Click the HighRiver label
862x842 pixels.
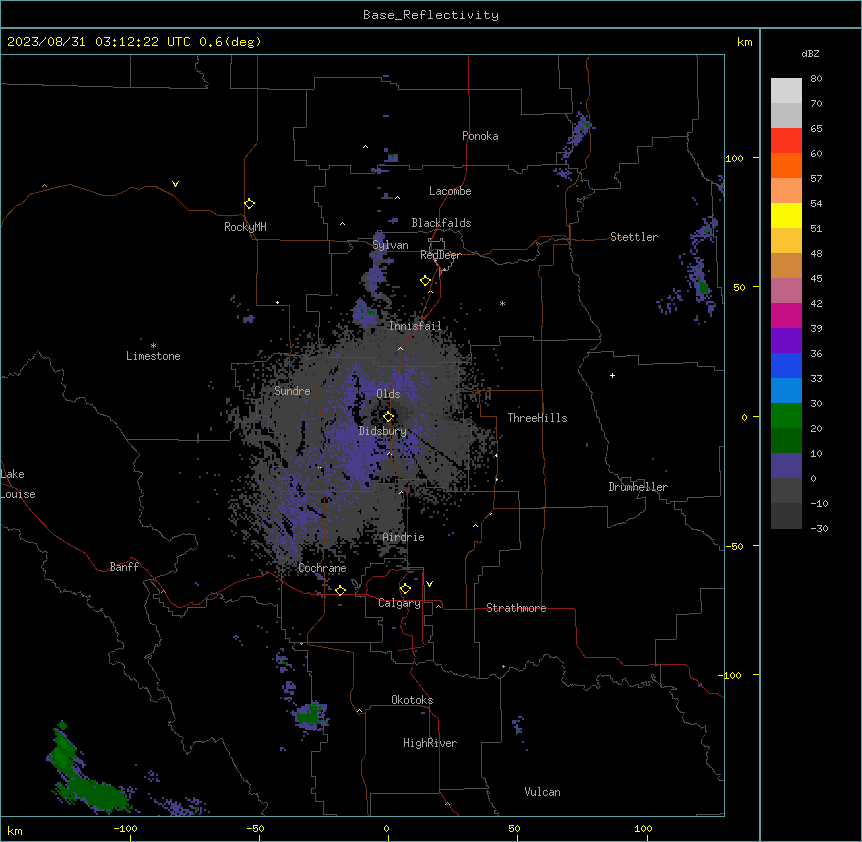430,743
